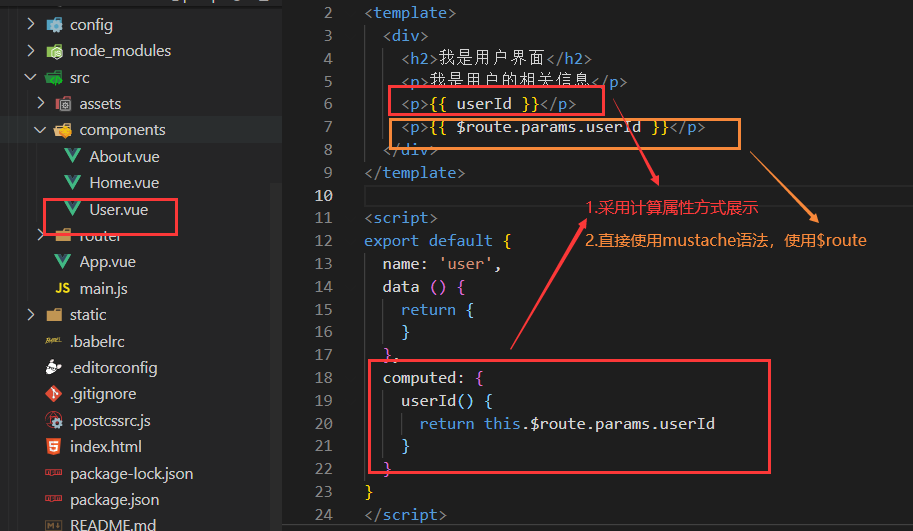Click the '<script>' tag on line 11

click(x=401, y=218)
